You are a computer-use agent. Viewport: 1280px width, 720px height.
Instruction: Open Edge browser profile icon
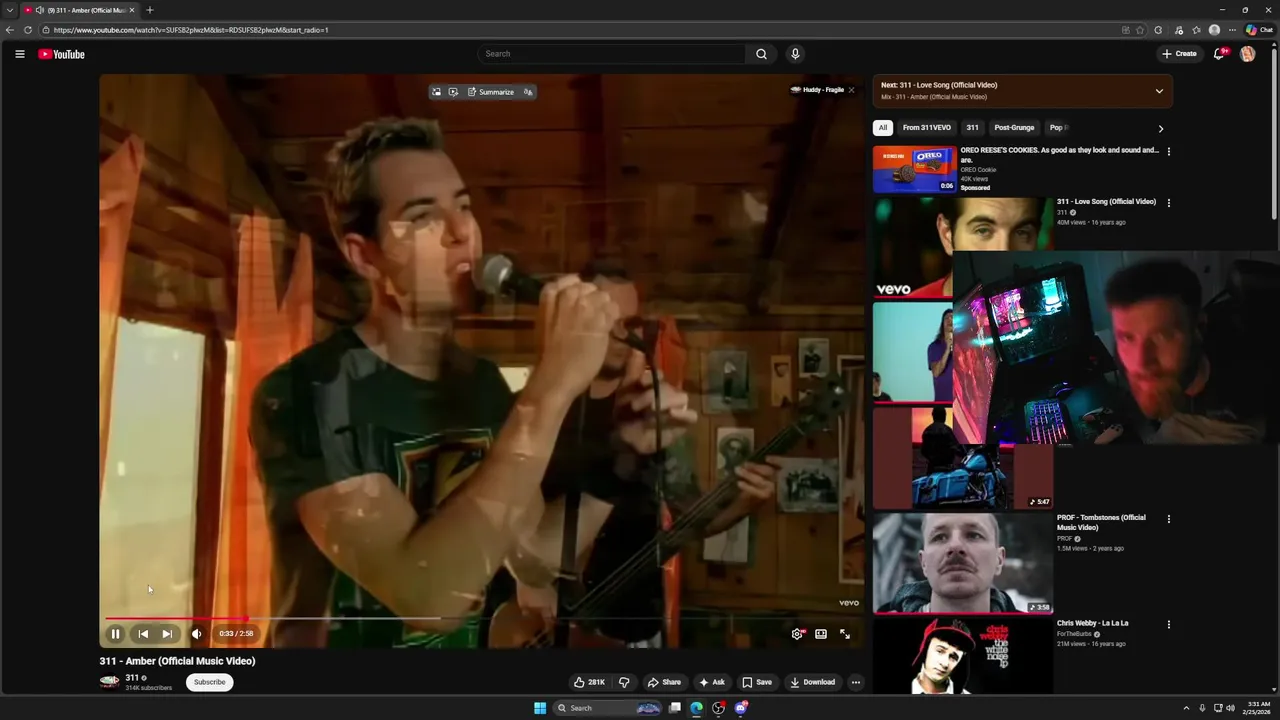[1214, 30]
